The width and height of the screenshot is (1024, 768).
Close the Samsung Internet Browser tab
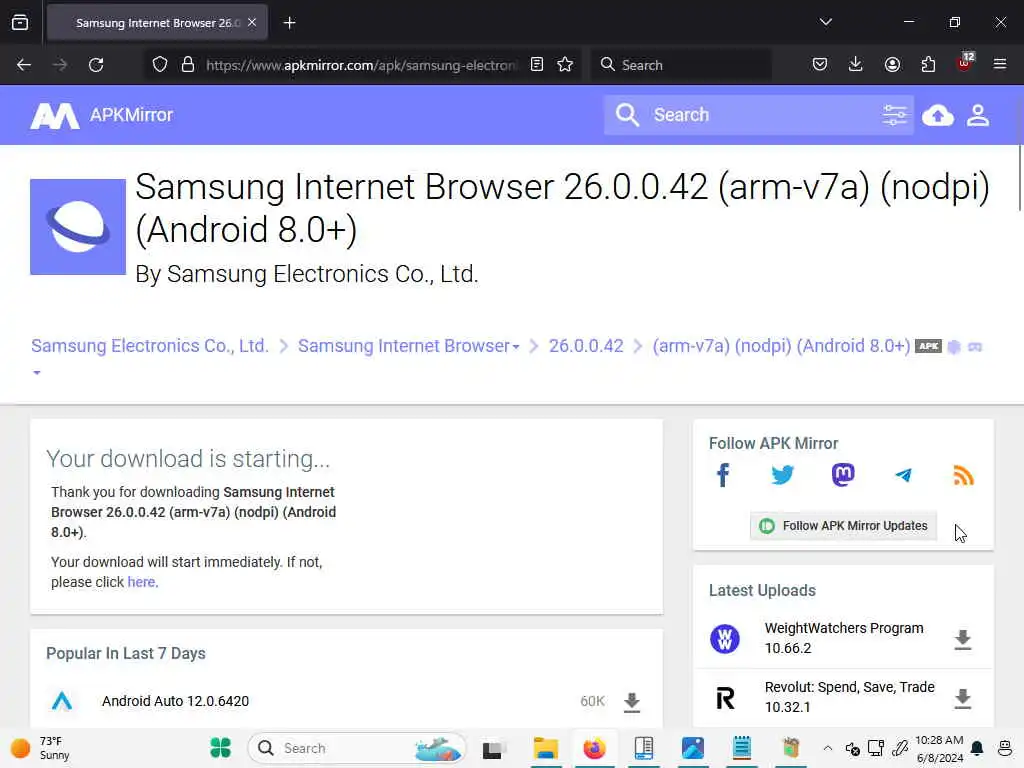tap(252, 22)
